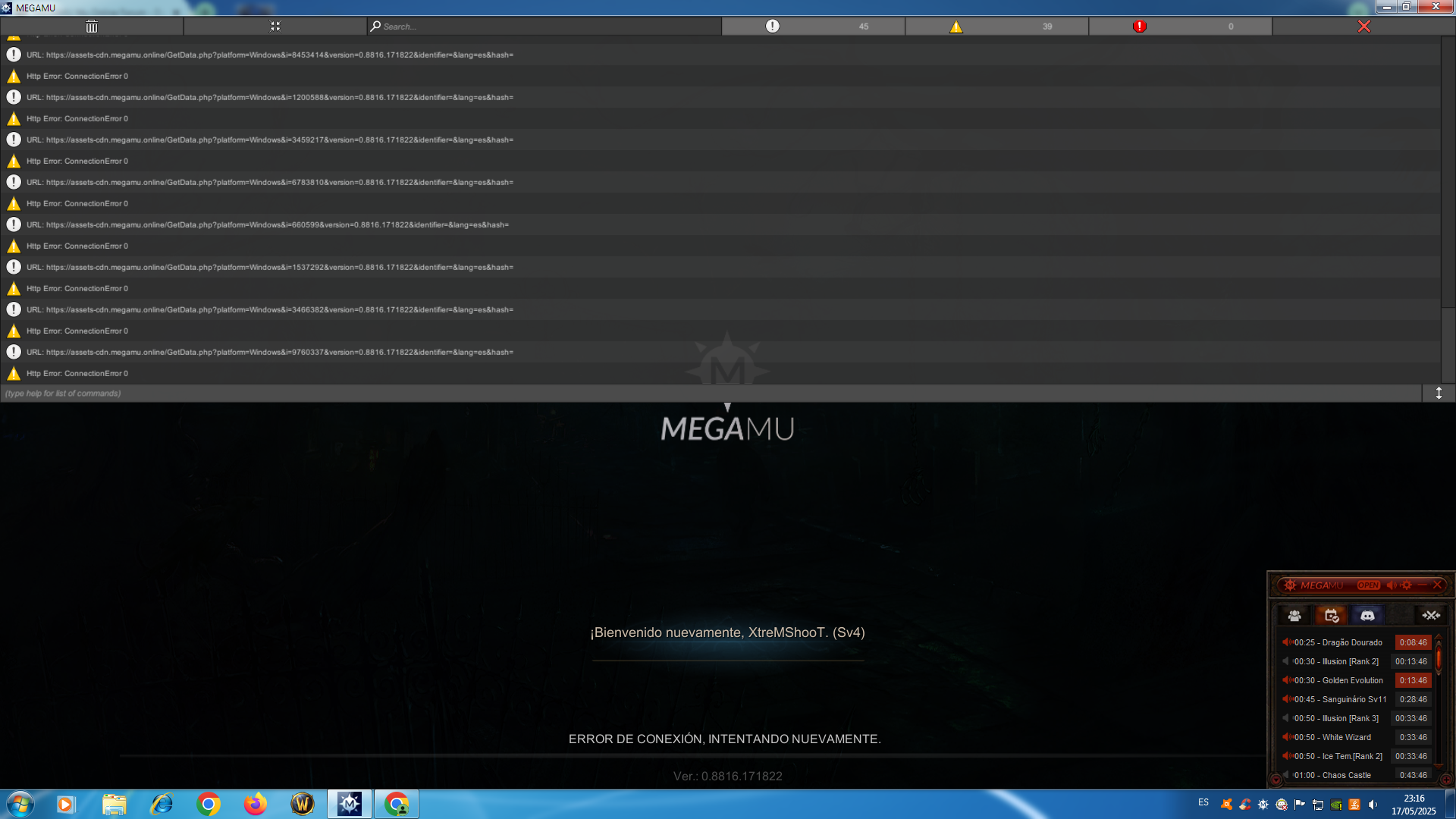Toggle alarm for Golden Evolution event
This screenshot has height=819, width=1456.
click(x=1287, y=680)
